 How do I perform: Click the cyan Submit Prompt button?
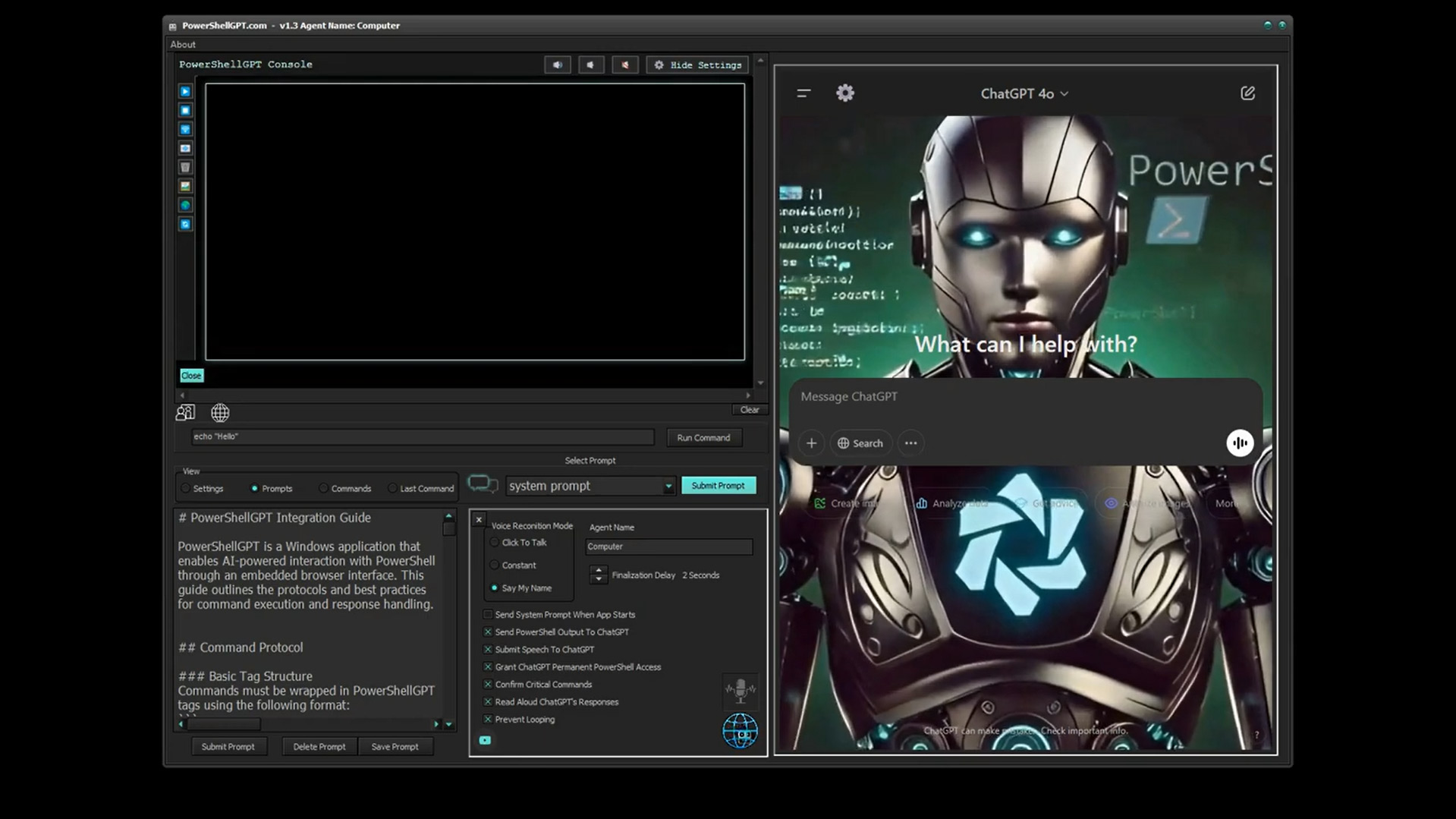[718, 486]
